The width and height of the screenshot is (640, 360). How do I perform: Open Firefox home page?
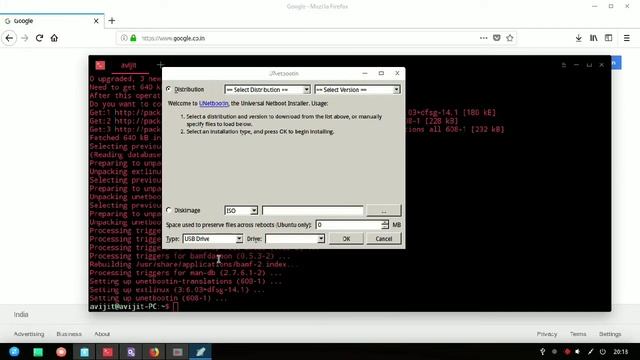(x=54, y=38)
